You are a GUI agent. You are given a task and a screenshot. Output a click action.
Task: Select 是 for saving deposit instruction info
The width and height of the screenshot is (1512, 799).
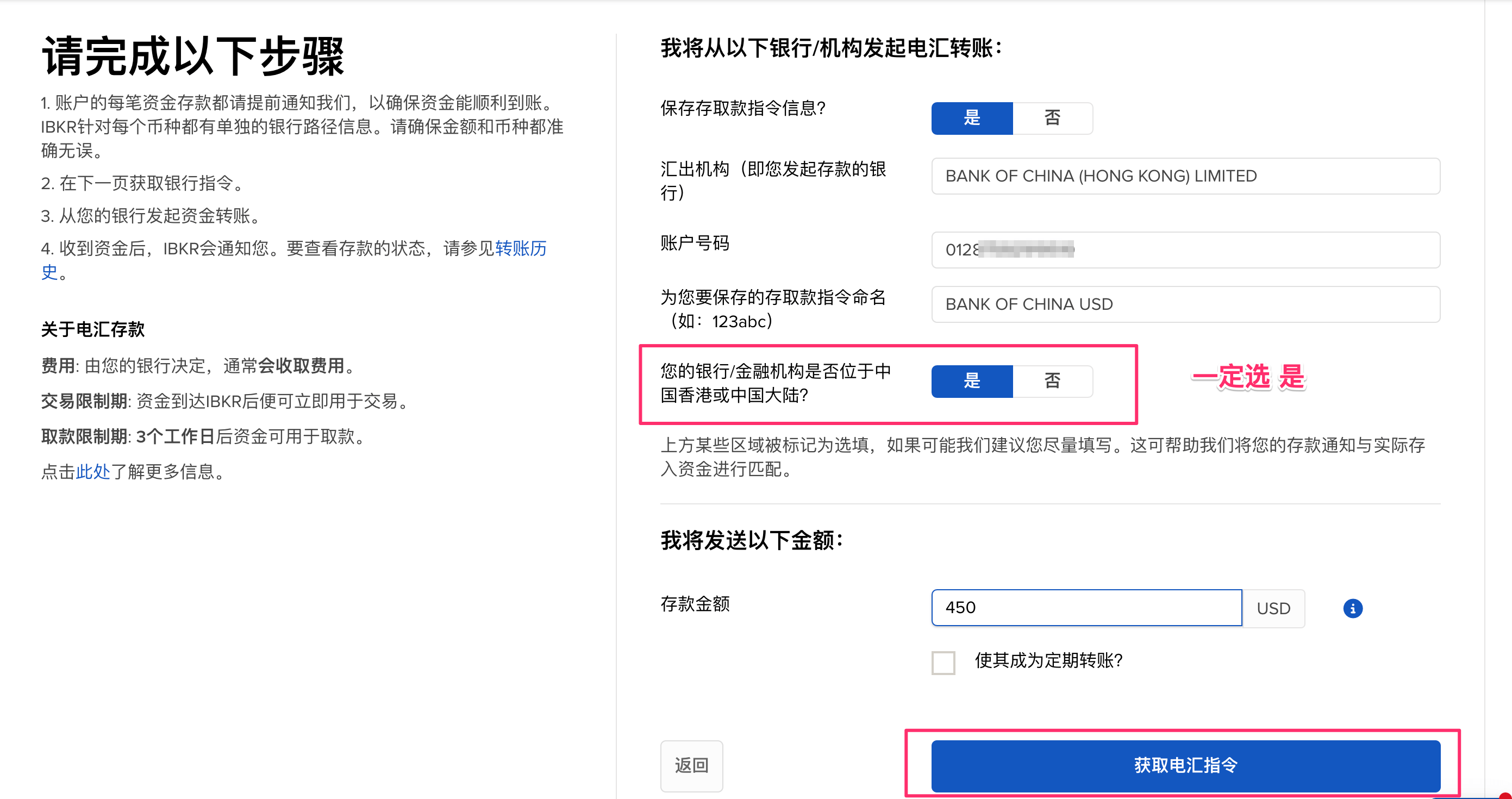point(971,118)
